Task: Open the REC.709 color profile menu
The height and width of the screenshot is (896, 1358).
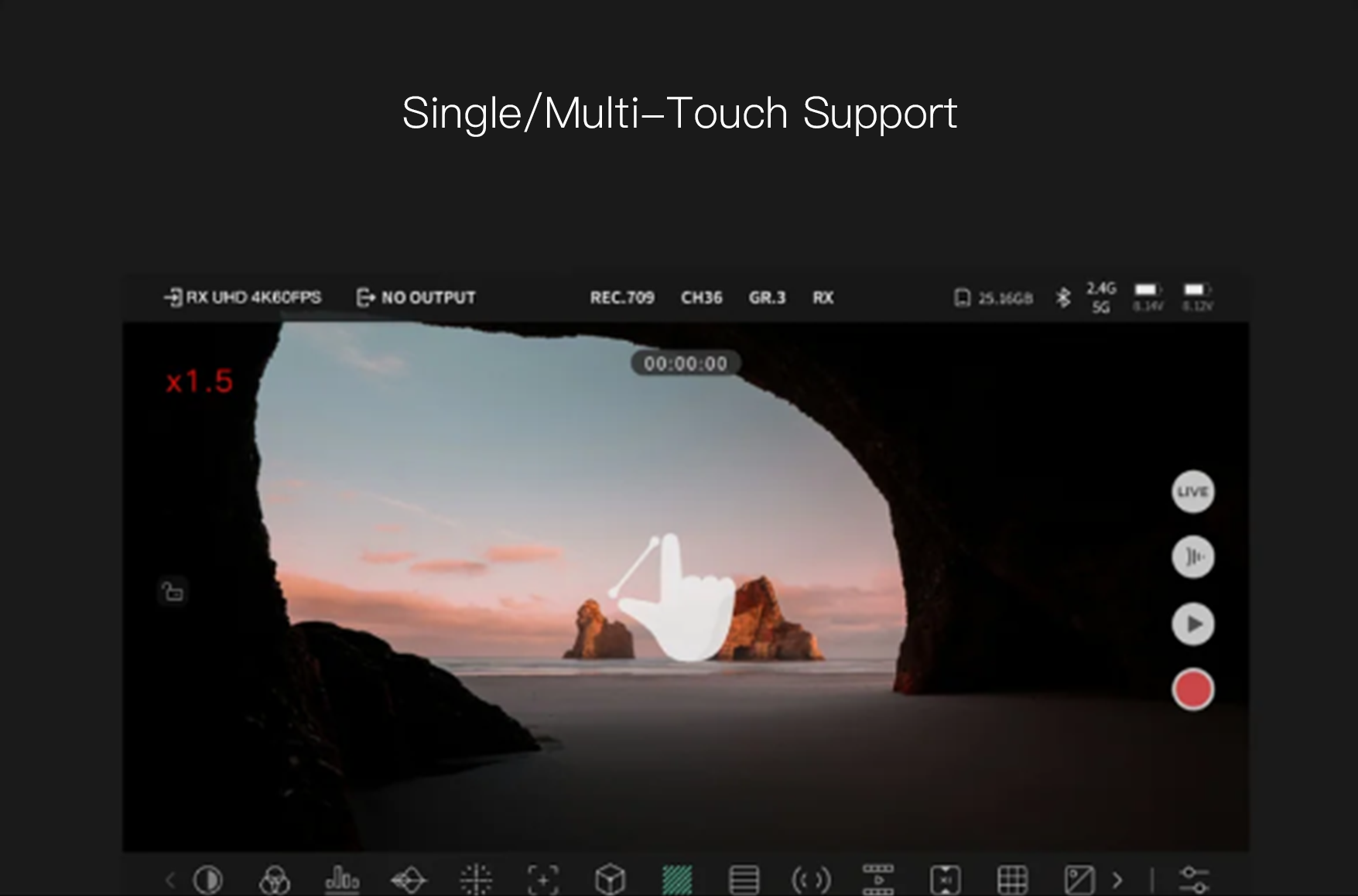Action: pos(622,297)
